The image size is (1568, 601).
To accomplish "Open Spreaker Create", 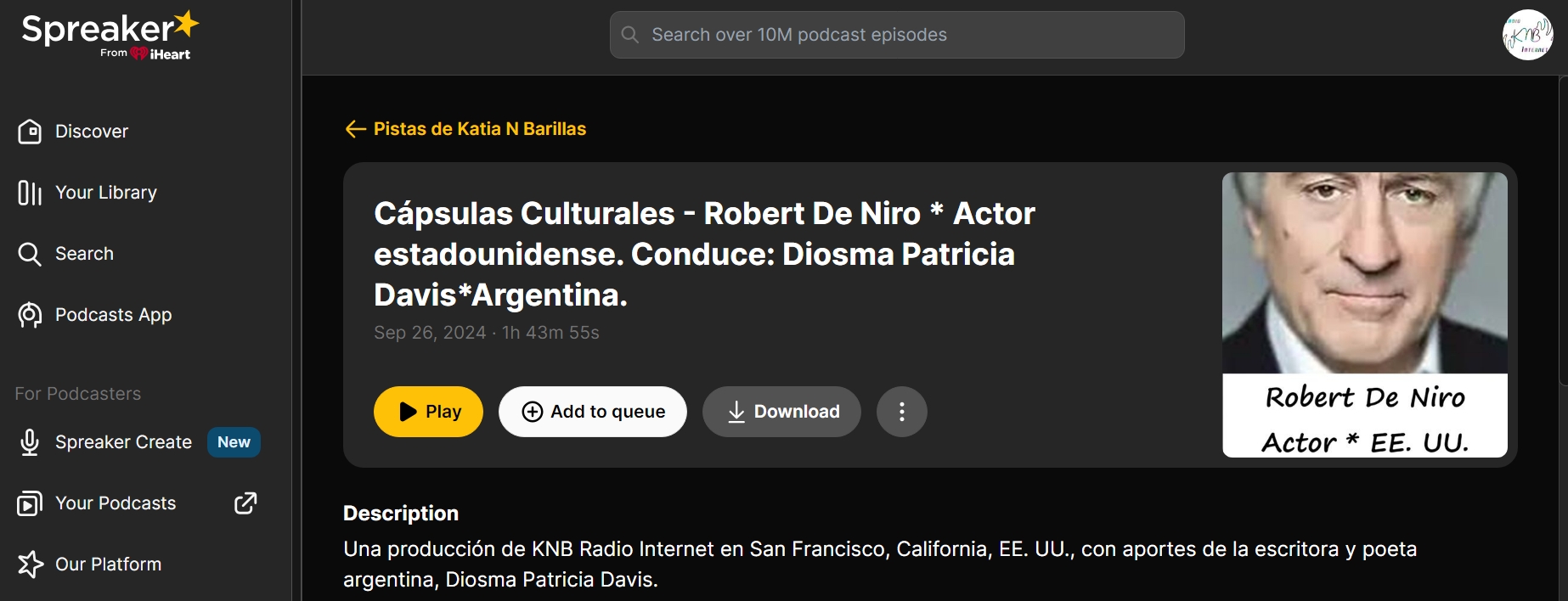I will coord(123,442).
